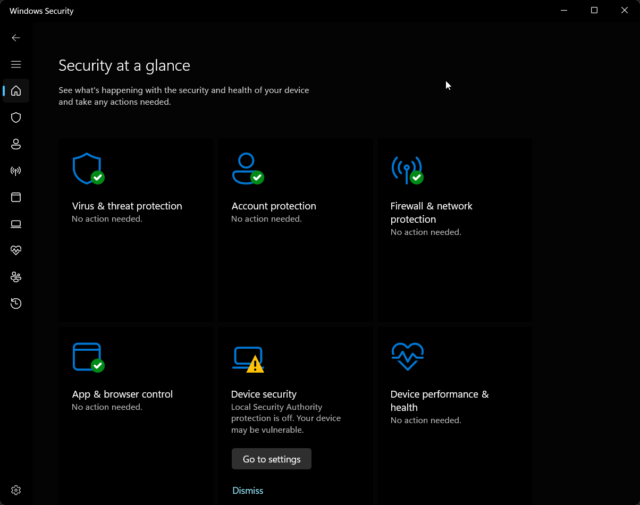The image size is (640, 505).
Task: Open the Device performance & health title
Action: point(439,400)
